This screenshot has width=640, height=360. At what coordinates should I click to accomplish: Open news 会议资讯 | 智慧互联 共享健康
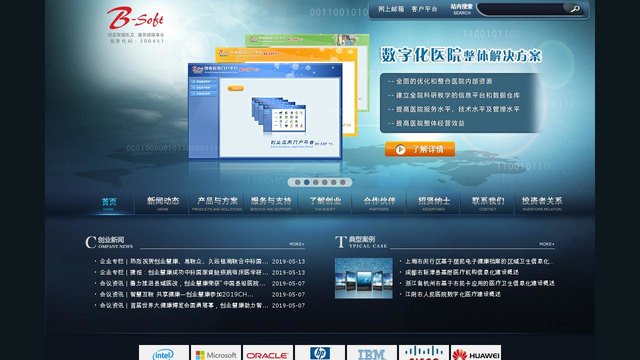coord(176,294)
